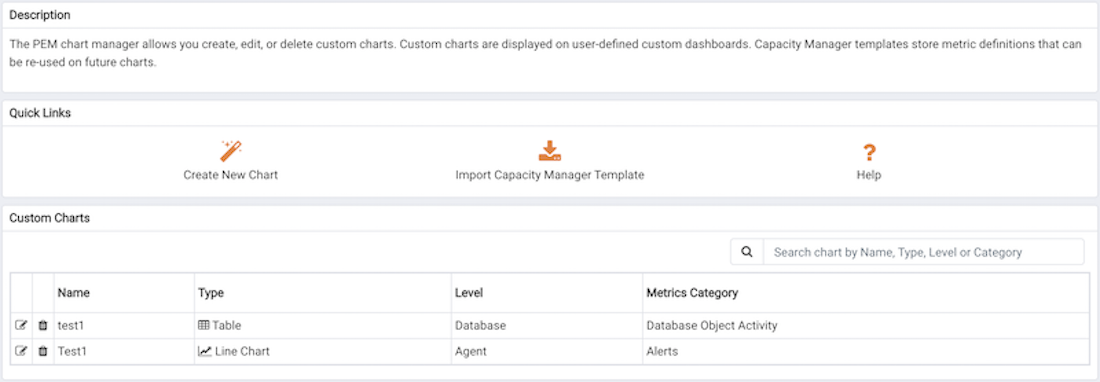Open the Import Capacity Manager Template link
The width and height of the screenshot is (1100, 382).
(549, 175)
